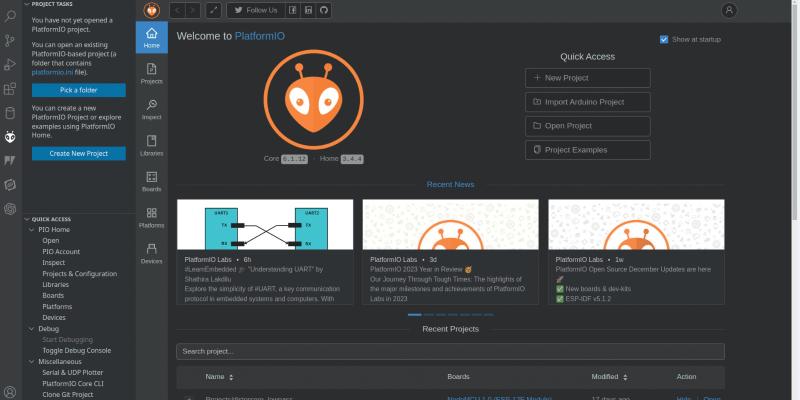This screenshot has height=400, width=800.
Task: Open the PlatformIO alien icon in activity bar
Action: [10, 137]
